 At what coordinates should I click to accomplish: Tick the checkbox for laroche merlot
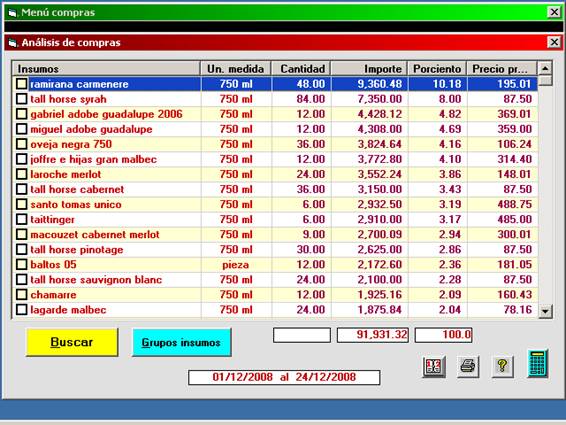22,174
